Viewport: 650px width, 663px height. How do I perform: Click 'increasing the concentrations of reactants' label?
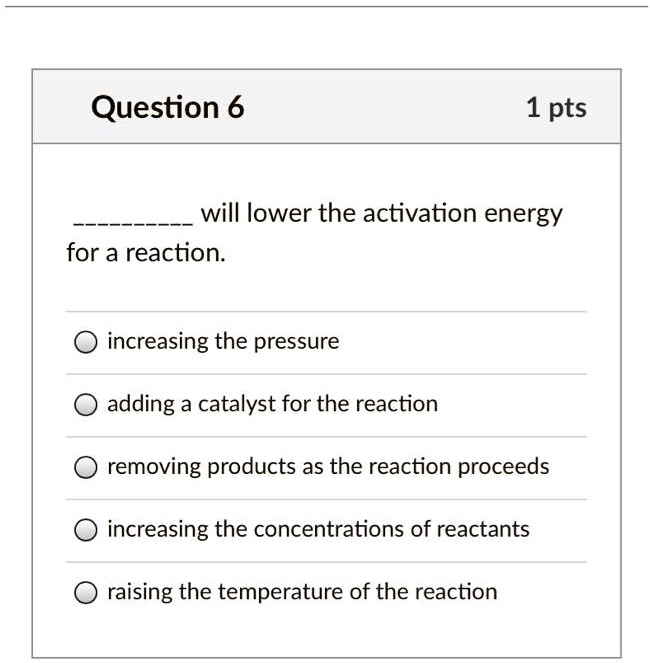[x=318, y=529]
